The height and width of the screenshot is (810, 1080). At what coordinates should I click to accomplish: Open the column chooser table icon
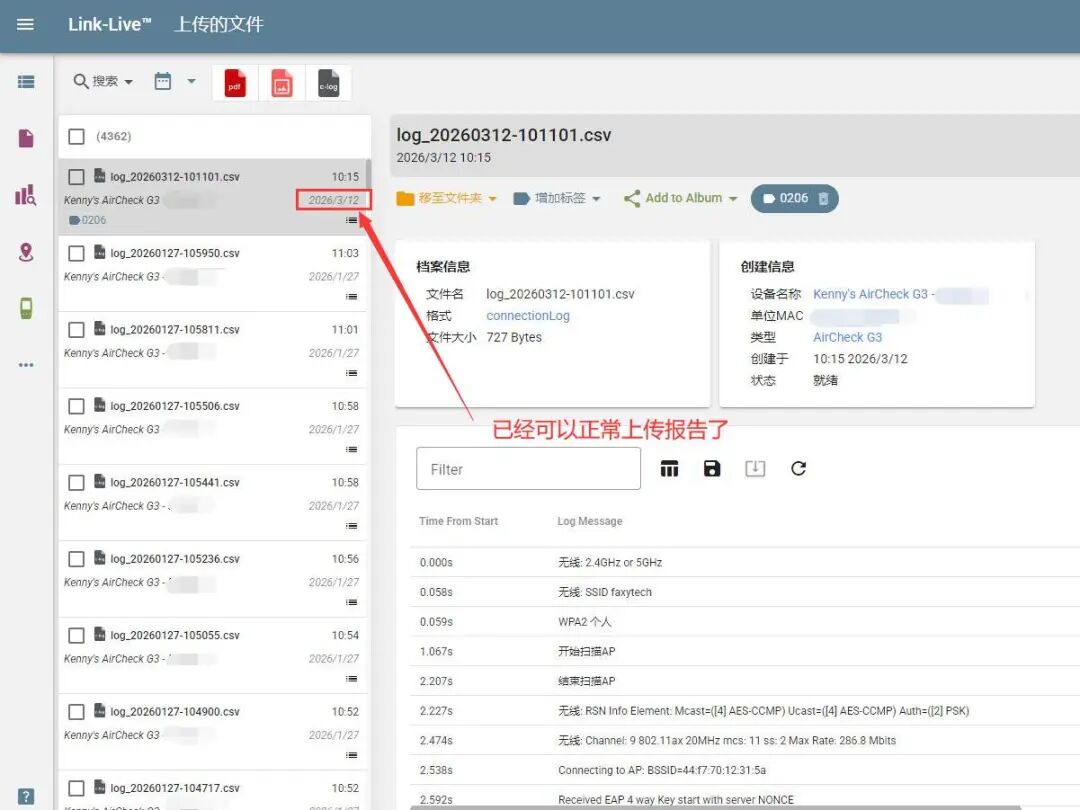670,469
